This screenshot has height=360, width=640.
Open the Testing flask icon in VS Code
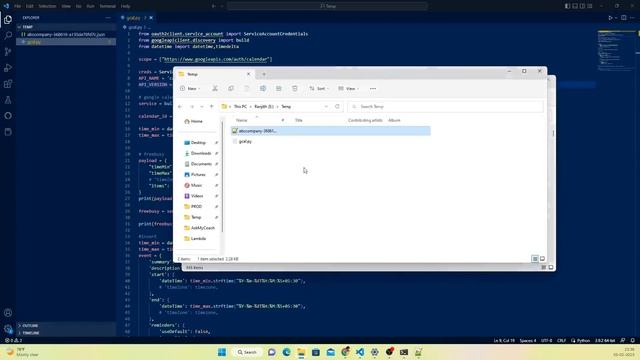[x=8, y=100]
